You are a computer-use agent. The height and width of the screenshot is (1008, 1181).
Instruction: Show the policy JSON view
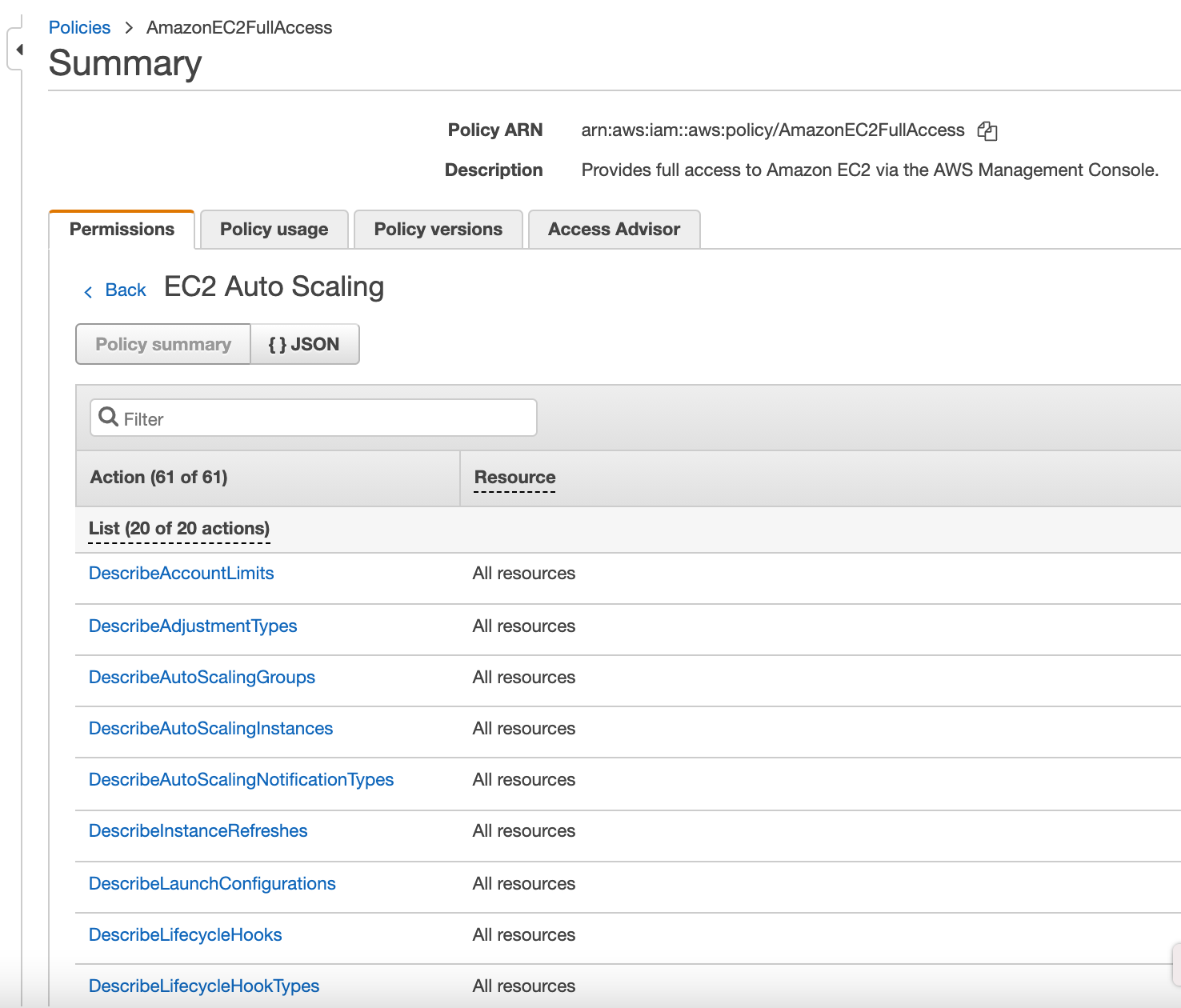[304, 344]
